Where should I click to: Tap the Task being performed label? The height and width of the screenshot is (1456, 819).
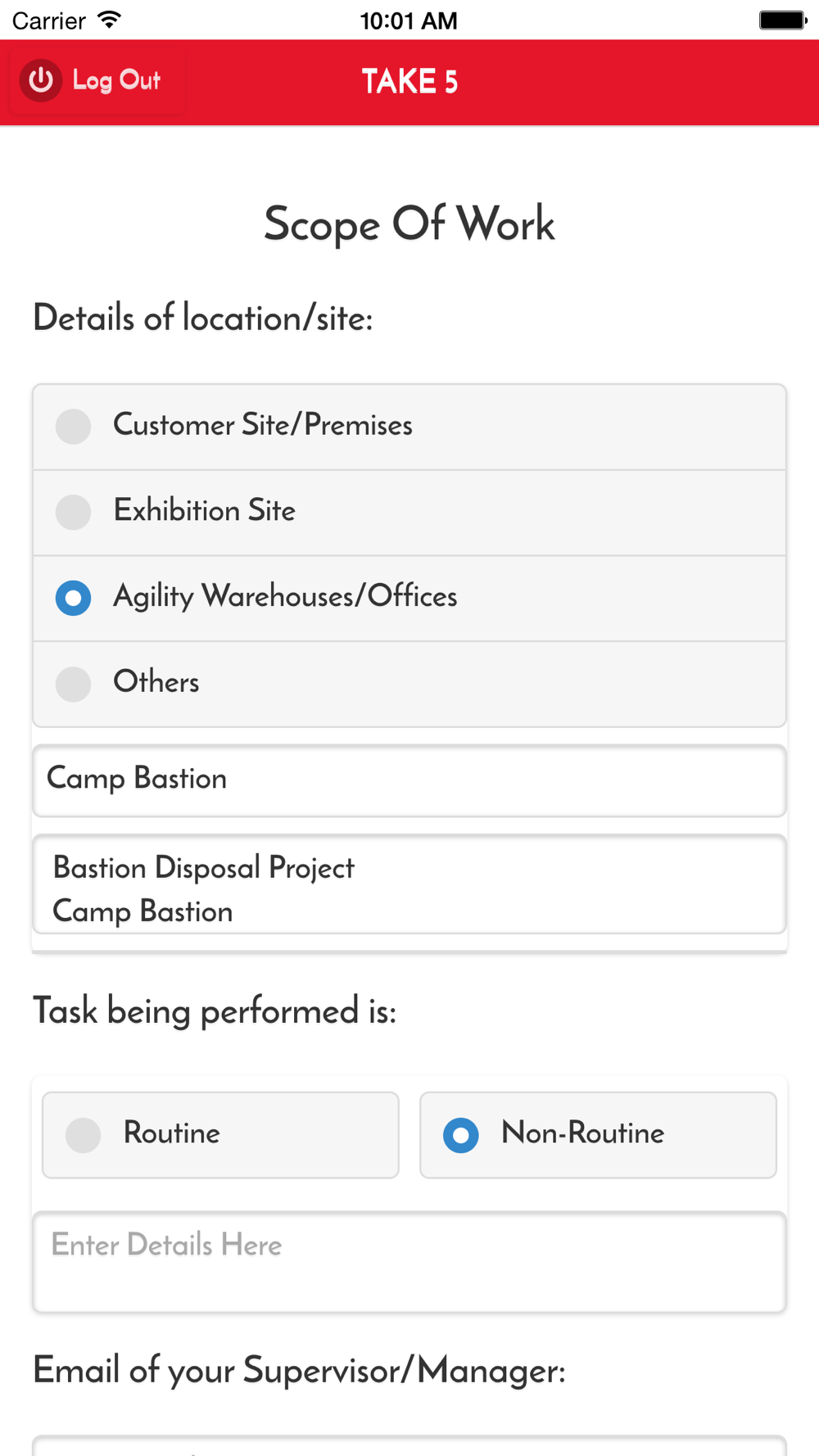[215, 1011]
